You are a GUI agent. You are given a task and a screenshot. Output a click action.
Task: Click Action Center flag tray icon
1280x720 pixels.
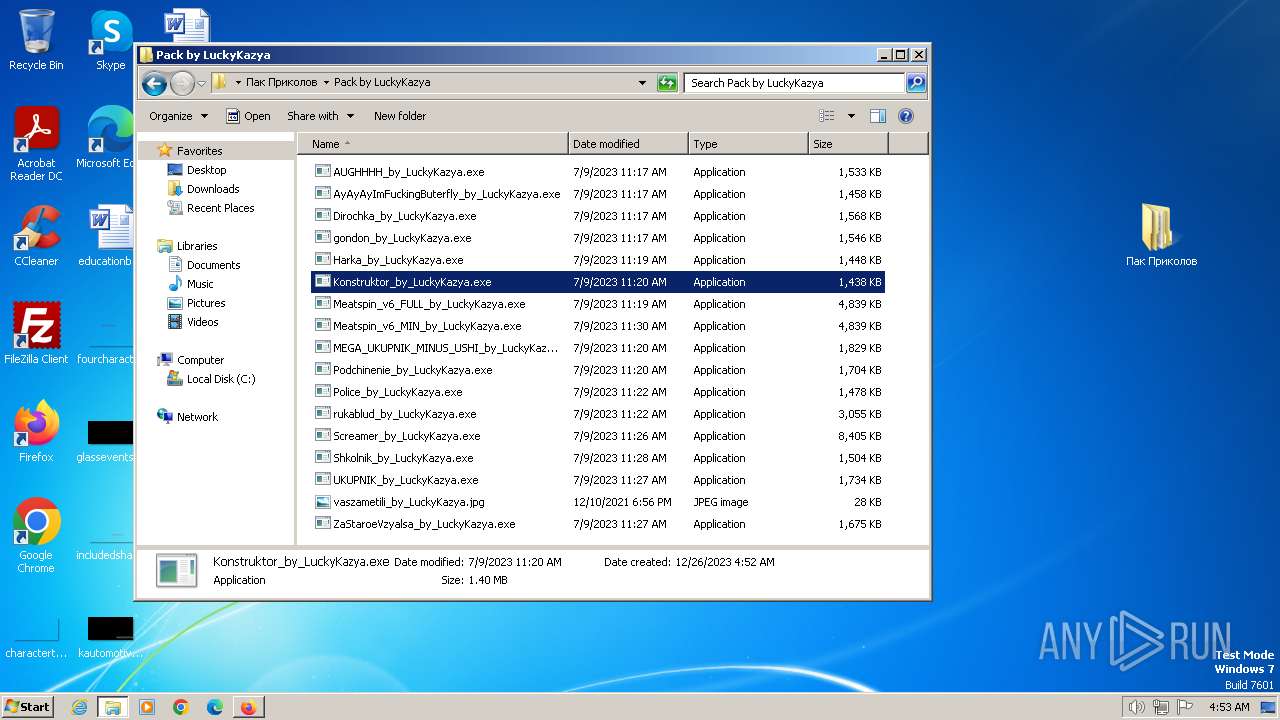[x=1185, y=707]
